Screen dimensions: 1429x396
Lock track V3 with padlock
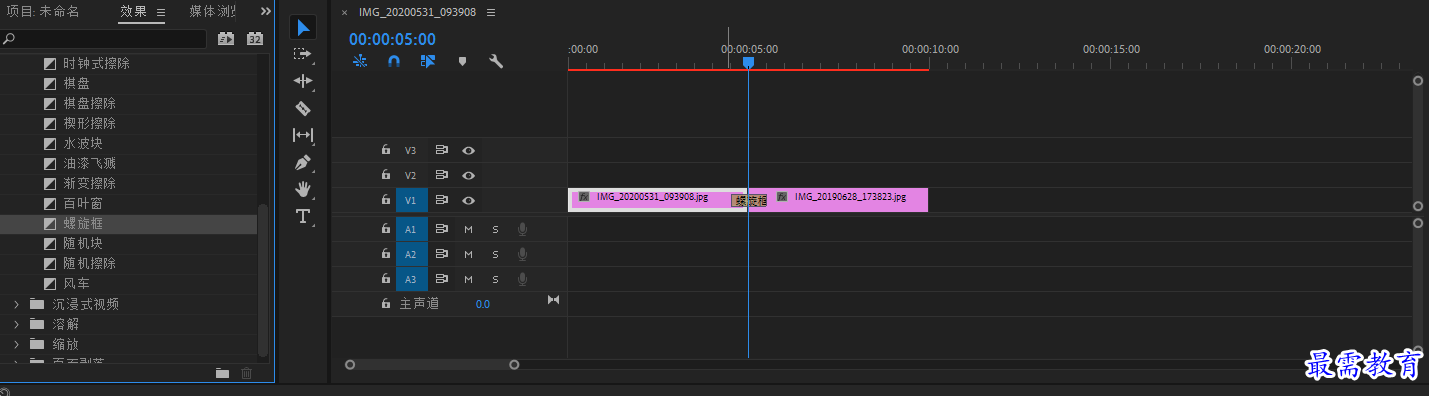coord(386,150)
